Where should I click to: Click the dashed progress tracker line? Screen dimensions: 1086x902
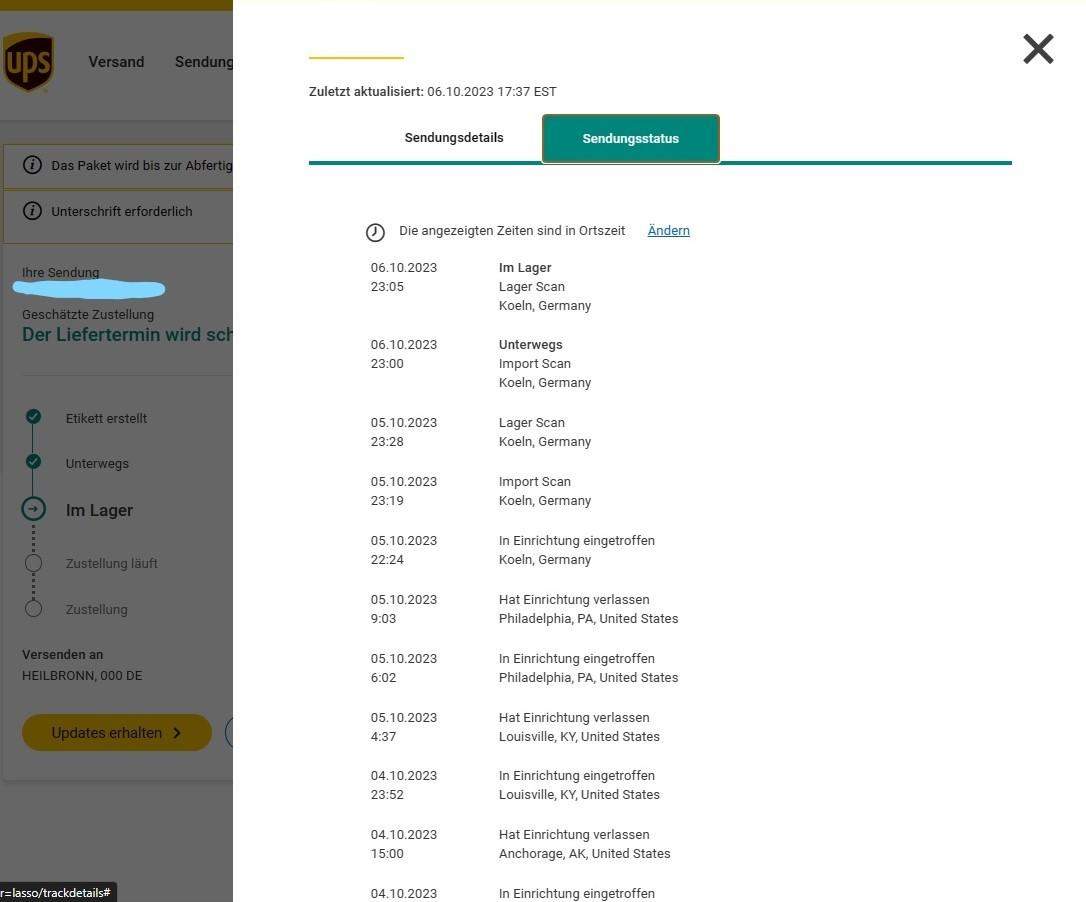(x=33, y=536)
